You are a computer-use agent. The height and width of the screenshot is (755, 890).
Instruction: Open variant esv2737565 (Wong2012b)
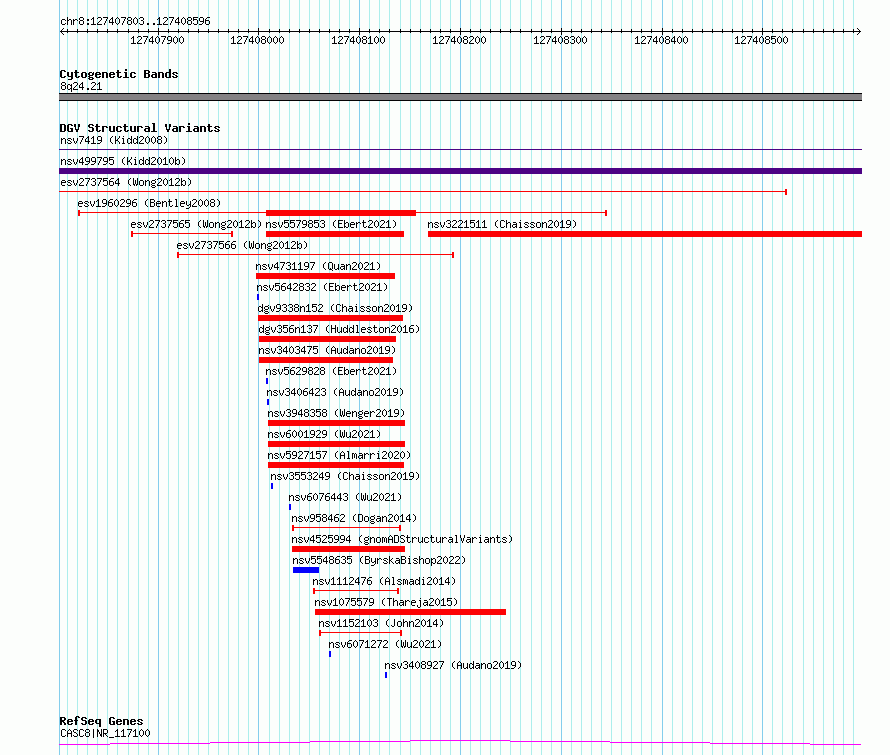[x=196, y=224]
